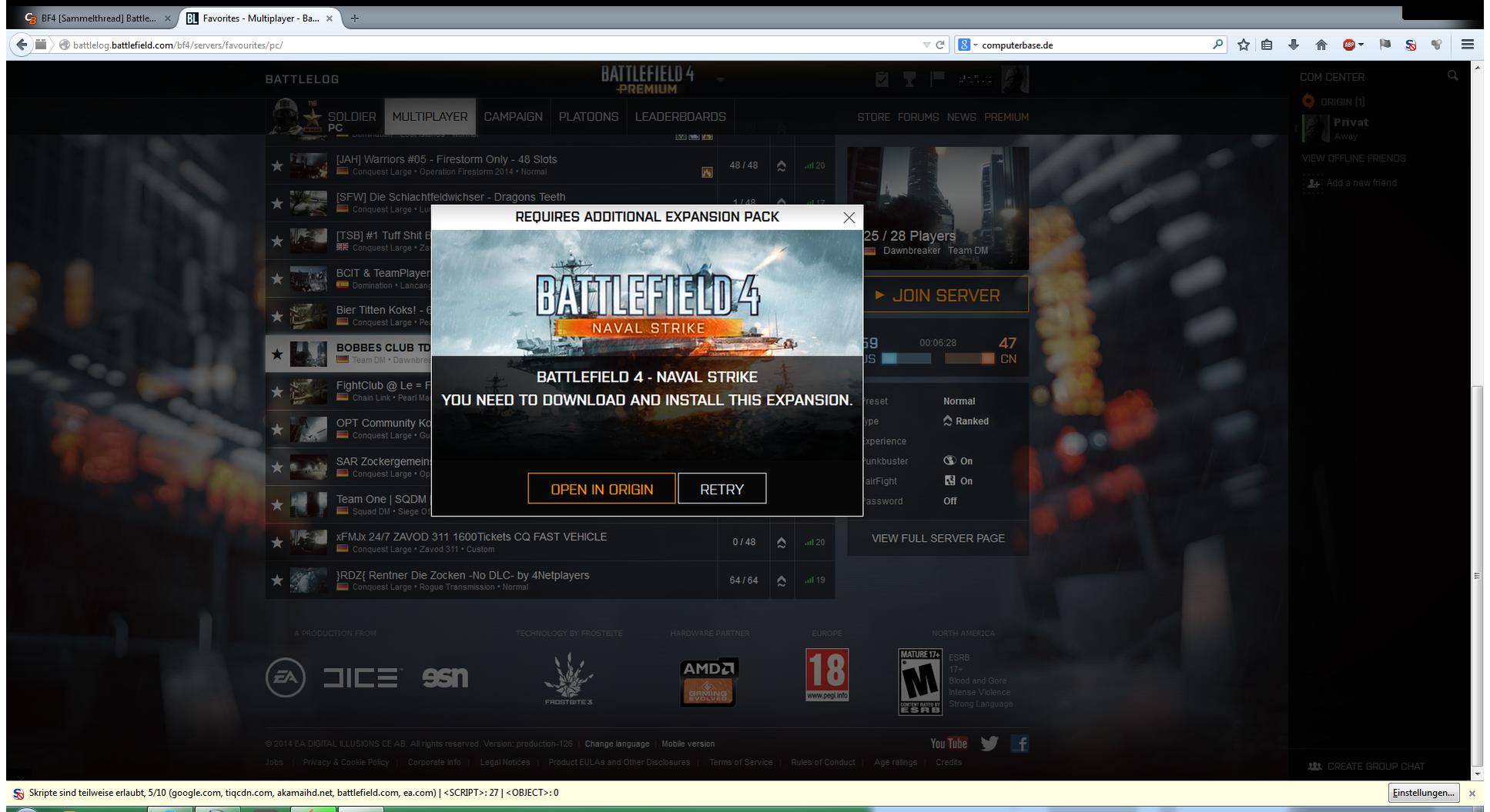
Task: Open the Premium link
Action: click(x=1006, y=117)
